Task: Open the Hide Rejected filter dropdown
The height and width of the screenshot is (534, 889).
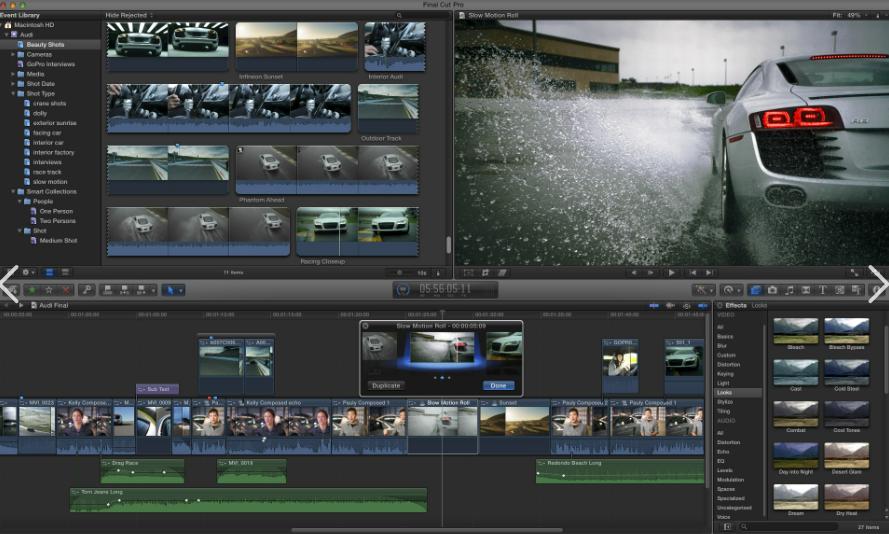Action: [x=127, y=16]
